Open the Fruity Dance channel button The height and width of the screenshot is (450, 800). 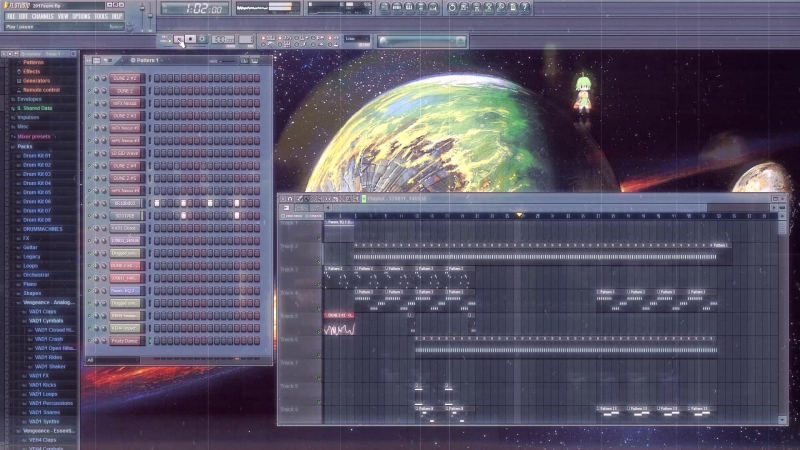pos(126,341)
